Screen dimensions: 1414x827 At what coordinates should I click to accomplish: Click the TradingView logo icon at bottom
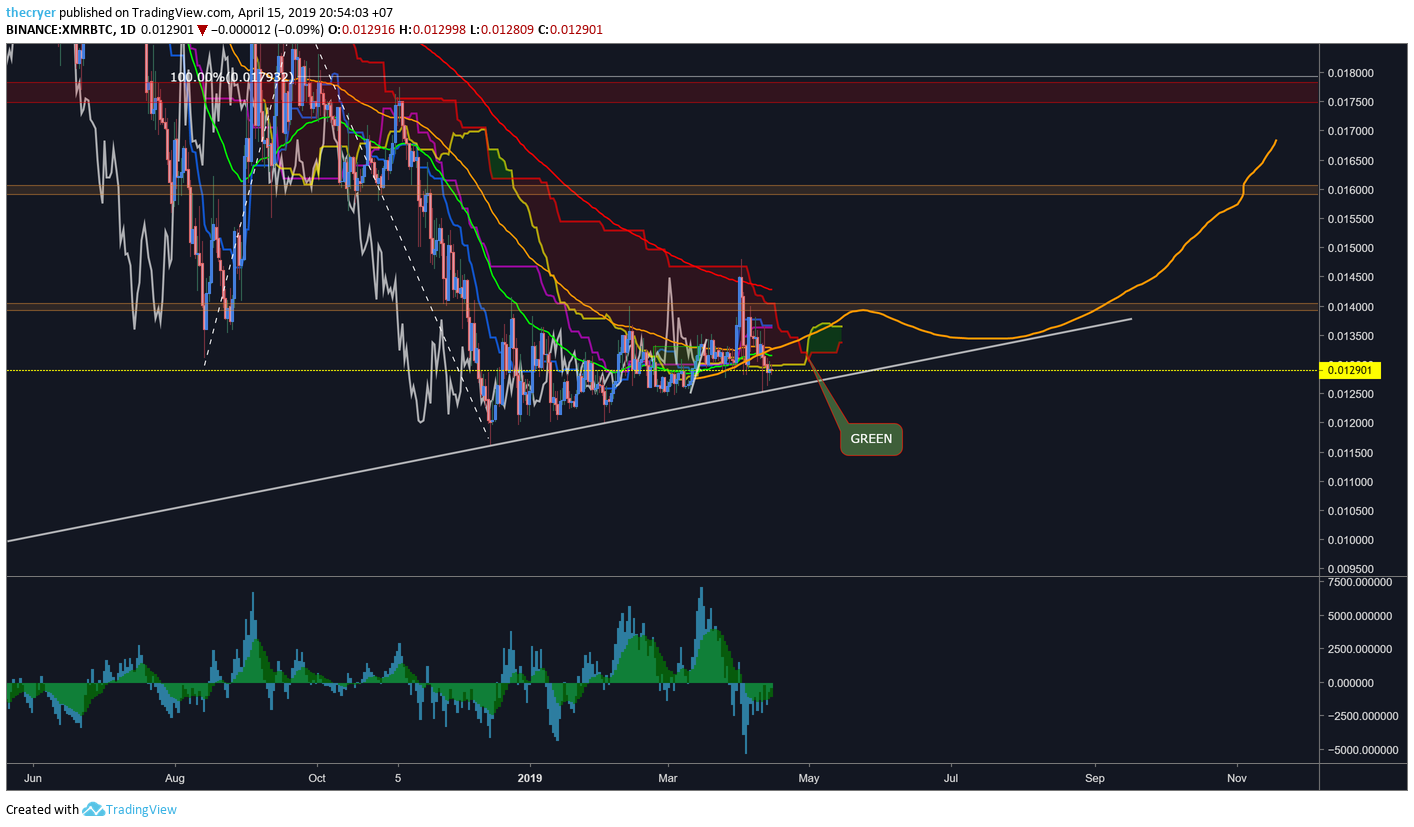point(93,809)
